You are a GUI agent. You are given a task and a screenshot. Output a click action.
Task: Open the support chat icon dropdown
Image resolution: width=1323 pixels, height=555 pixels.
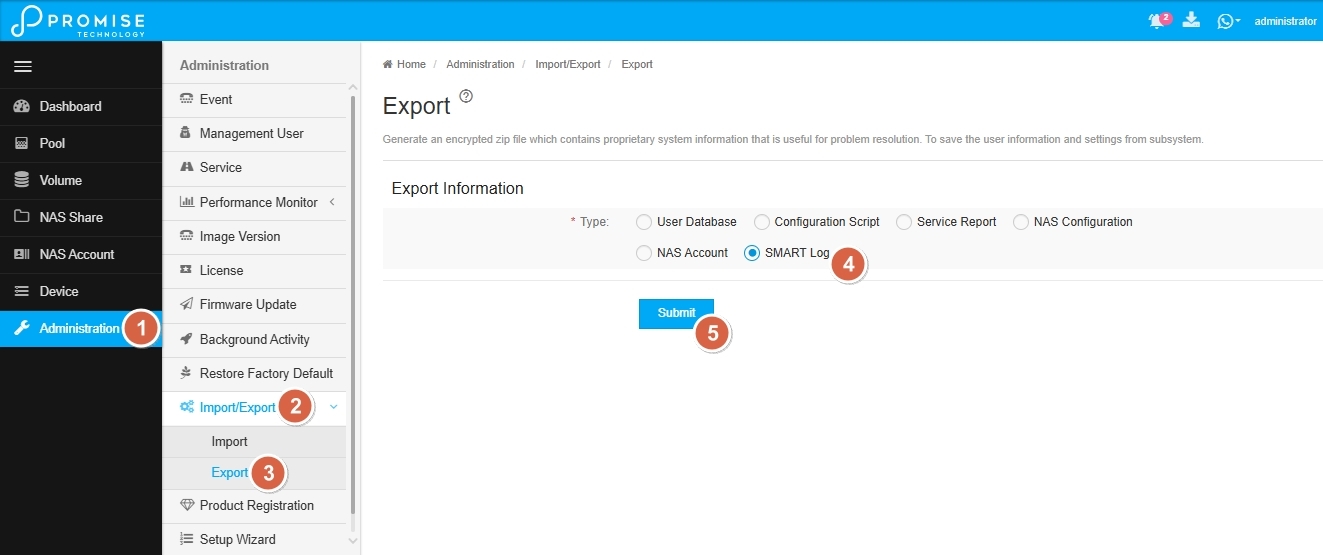(x=1228, y=21)
